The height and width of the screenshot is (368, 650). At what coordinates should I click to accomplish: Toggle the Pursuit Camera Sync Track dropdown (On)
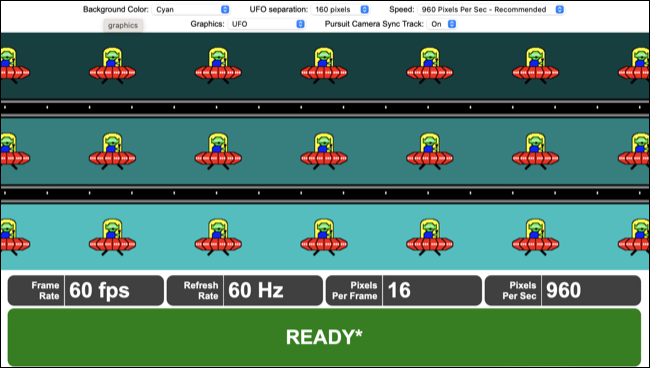441,24
